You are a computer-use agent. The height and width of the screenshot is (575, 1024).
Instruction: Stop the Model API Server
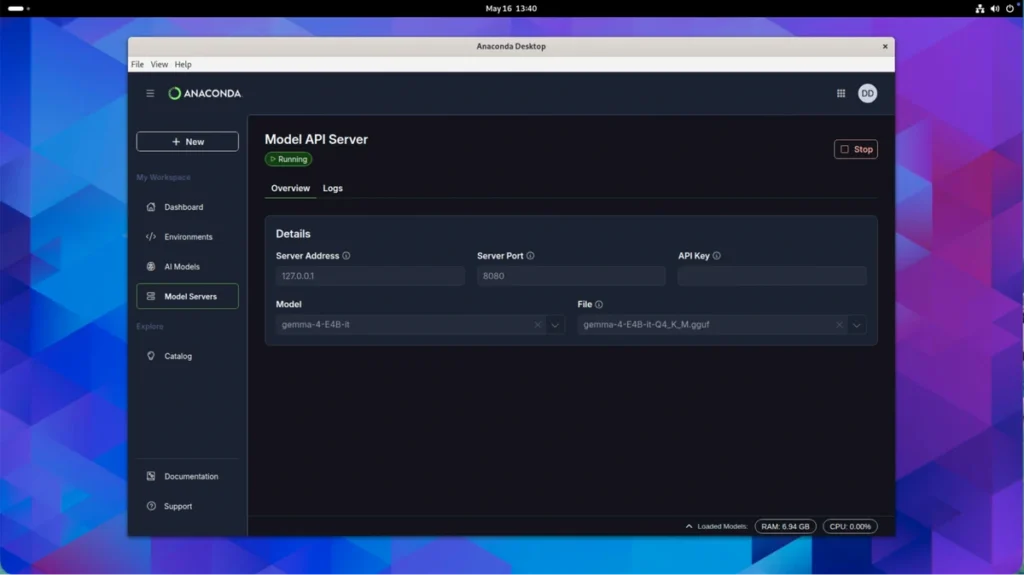856,150
